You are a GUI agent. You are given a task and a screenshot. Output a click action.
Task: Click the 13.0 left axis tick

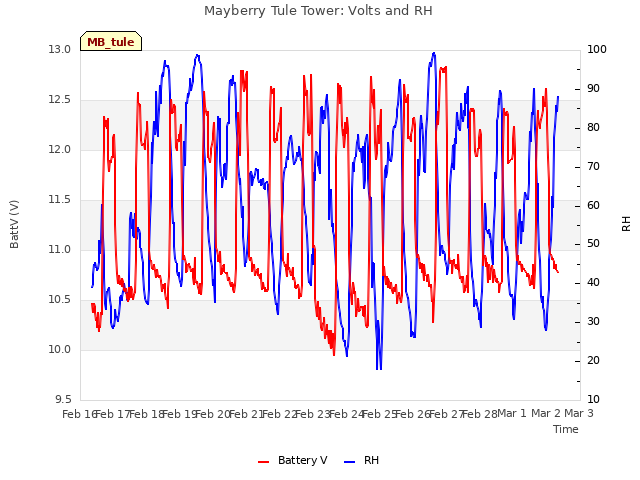pos(60,49)
